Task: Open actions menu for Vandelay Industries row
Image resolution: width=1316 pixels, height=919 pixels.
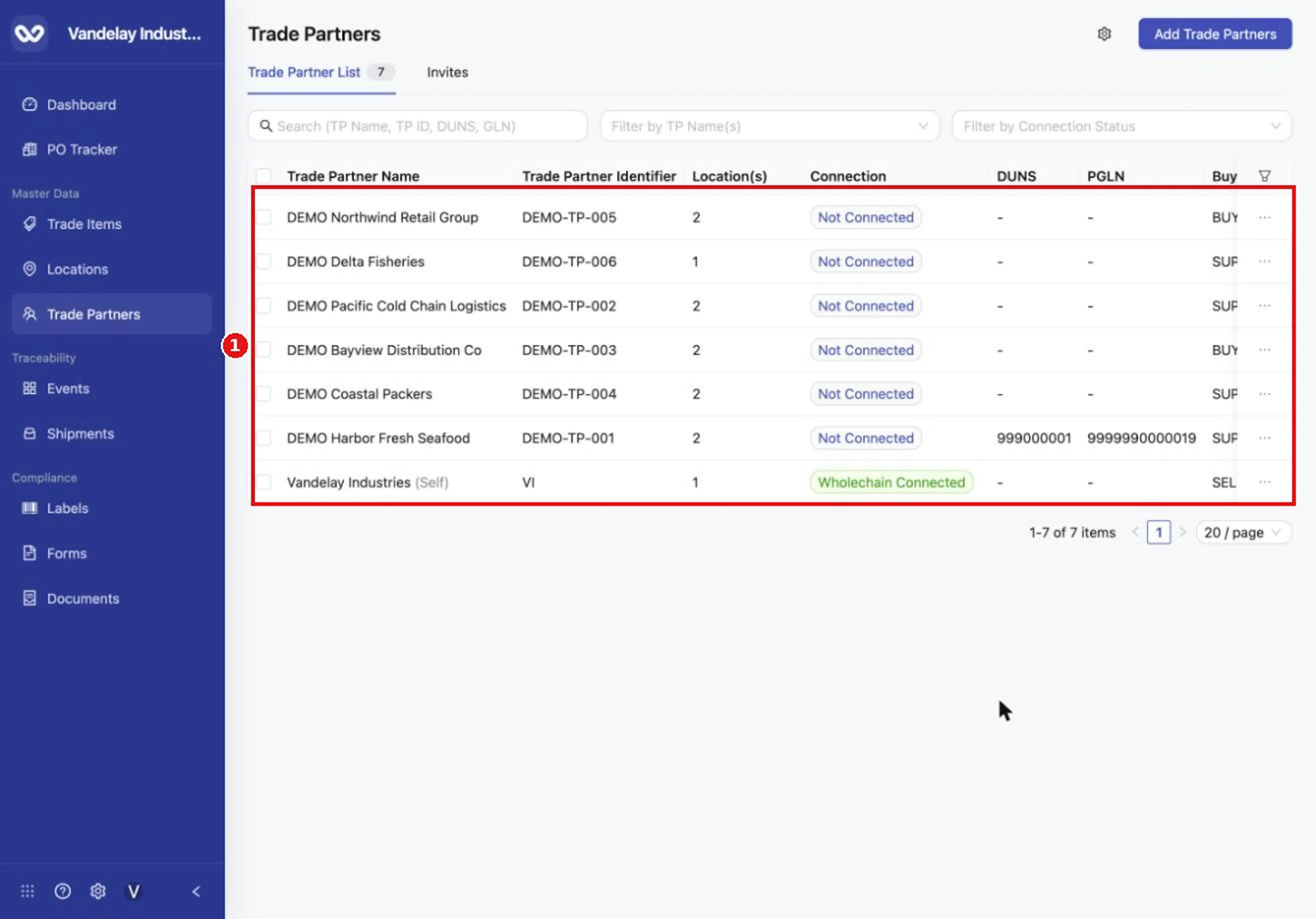Action: (1264, 482)
